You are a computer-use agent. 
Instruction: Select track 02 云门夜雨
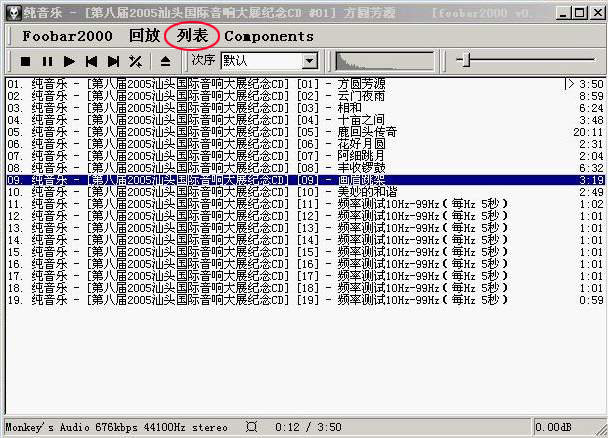click(305, 96)
